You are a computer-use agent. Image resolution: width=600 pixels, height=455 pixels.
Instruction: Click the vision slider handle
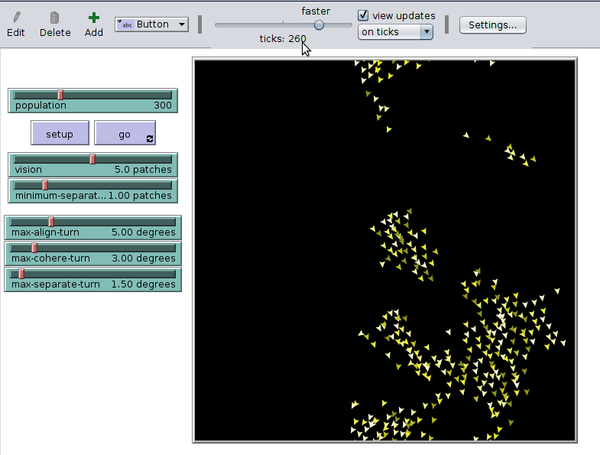coord(93,159)
